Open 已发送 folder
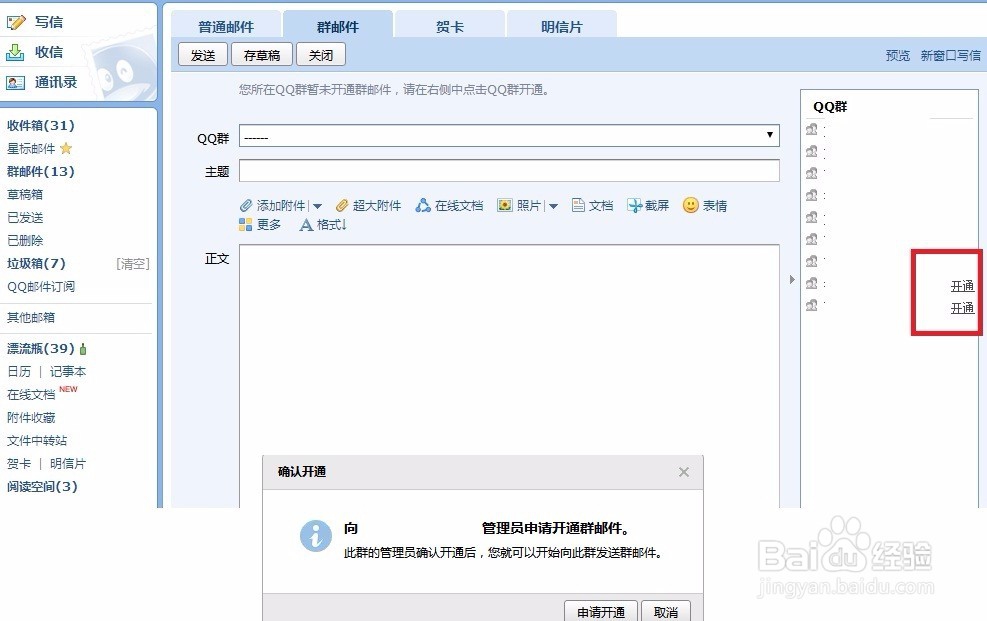Screen dimensions: 987x621 coord(25,218)
